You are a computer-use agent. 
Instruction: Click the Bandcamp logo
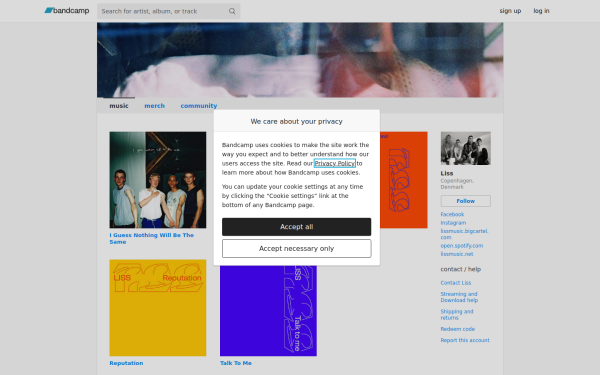tap(67, 11)
